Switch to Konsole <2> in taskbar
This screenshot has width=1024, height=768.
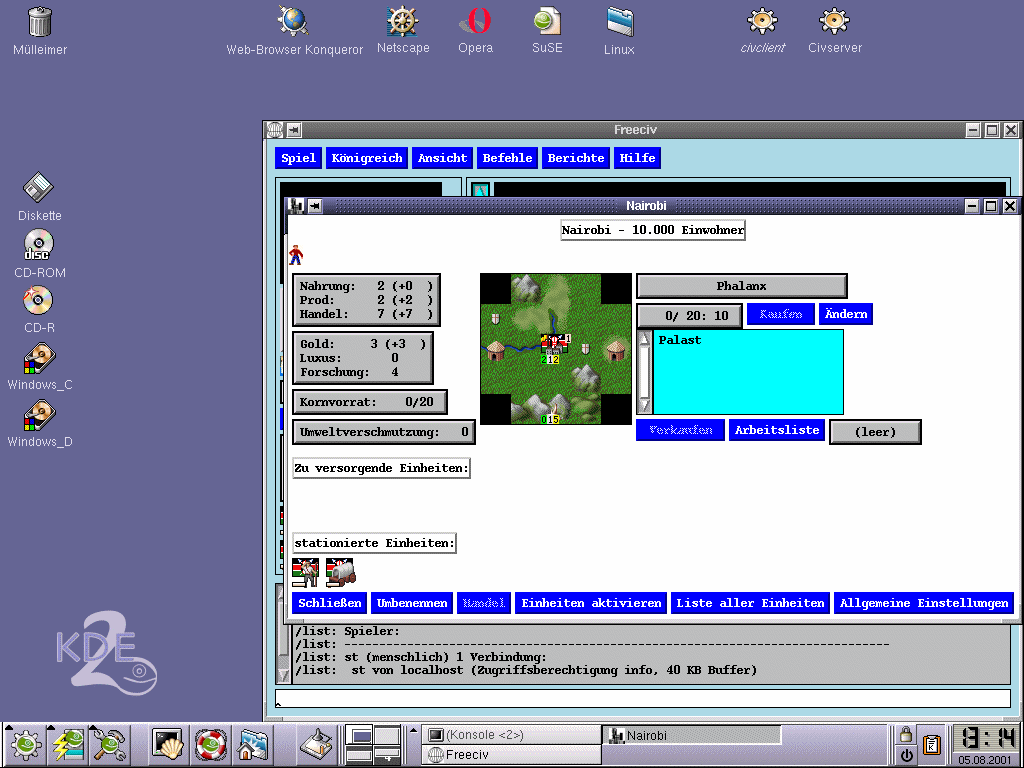coord(510,735)
